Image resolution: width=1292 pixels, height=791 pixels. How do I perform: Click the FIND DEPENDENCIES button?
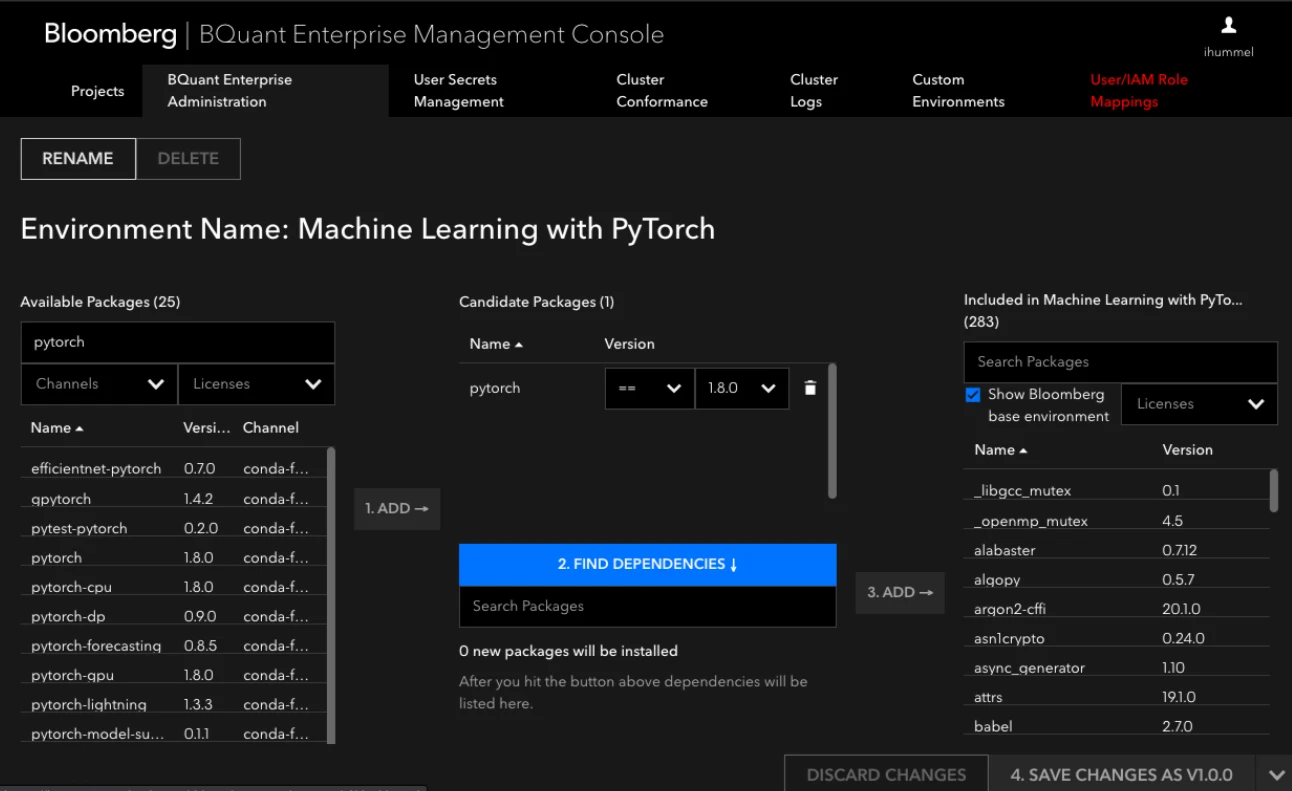click(647, 563)
